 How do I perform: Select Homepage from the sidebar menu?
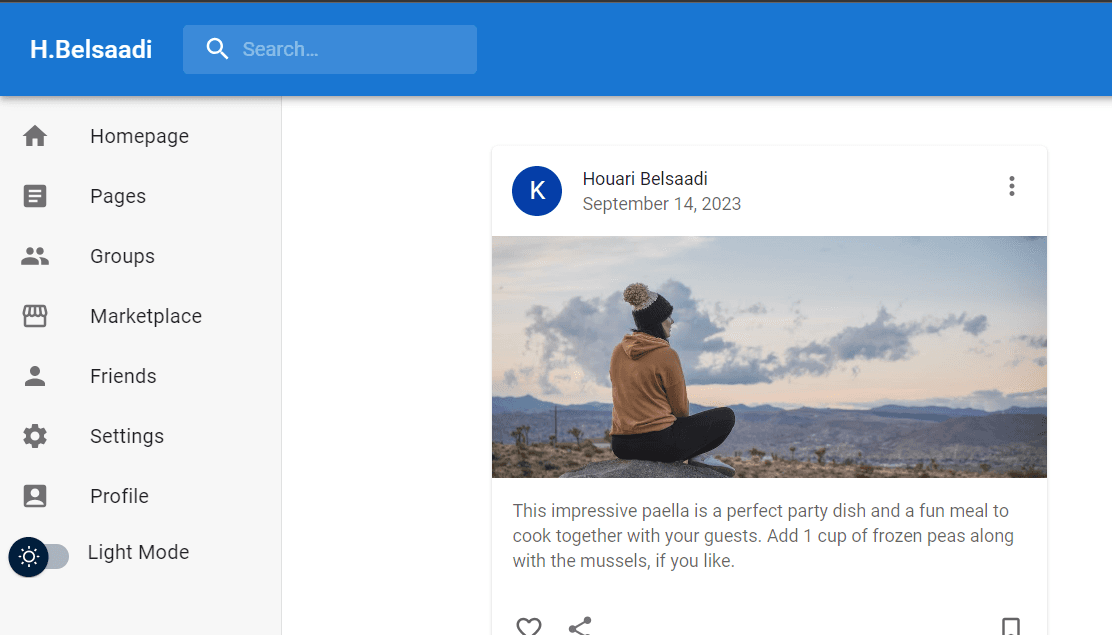pos(139,135)
